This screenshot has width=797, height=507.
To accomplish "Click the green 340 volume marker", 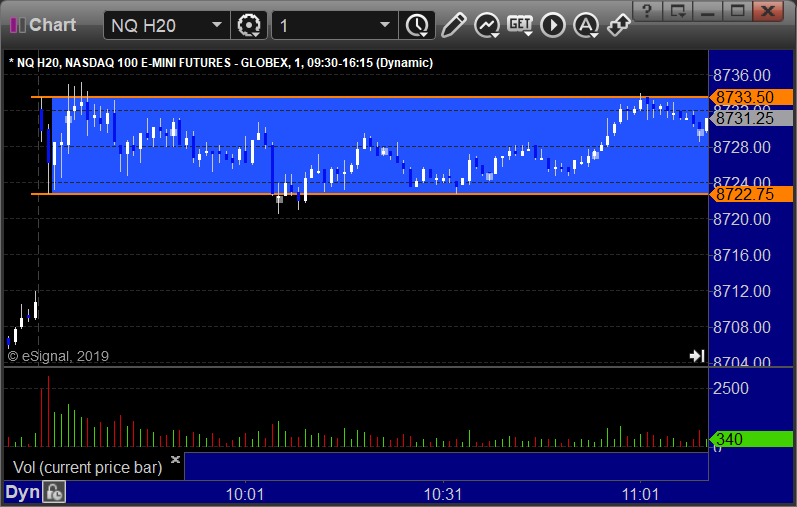I will point(751,439).
